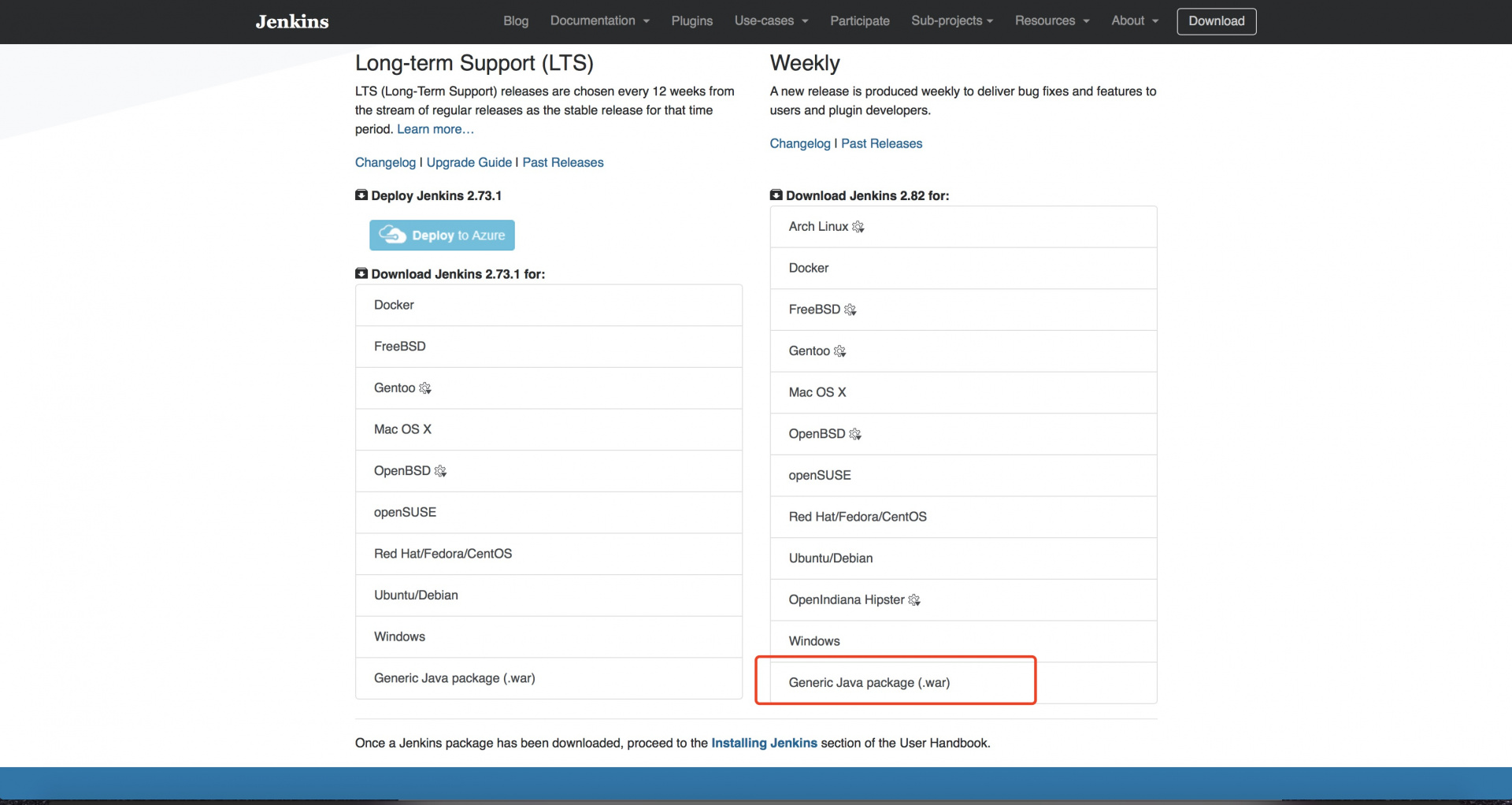Click the gear icon next to LTS Gentoo
This screenshot has height=805, width=1512.
425,388
